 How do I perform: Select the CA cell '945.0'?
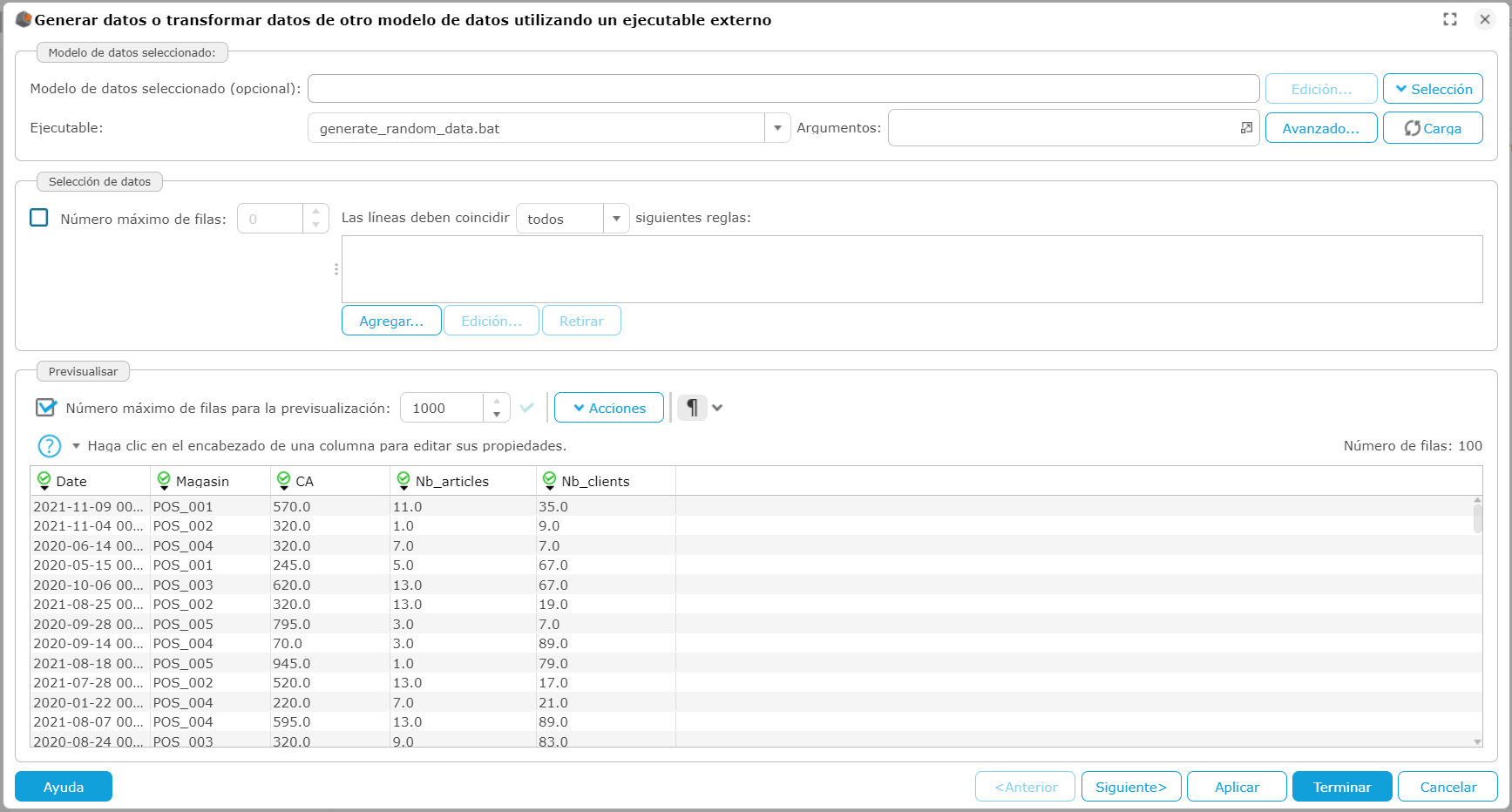pyautogui.click(x=329, y=664)
